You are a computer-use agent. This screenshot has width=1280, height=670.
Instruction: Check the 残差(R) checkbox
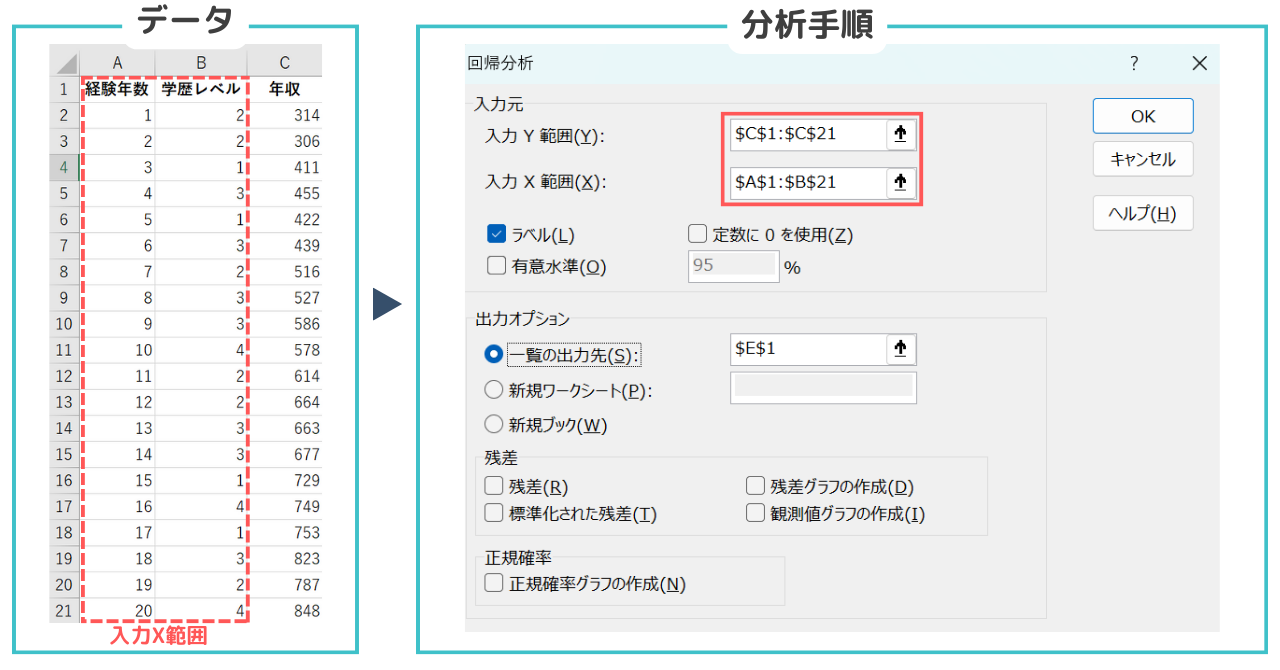493,487
